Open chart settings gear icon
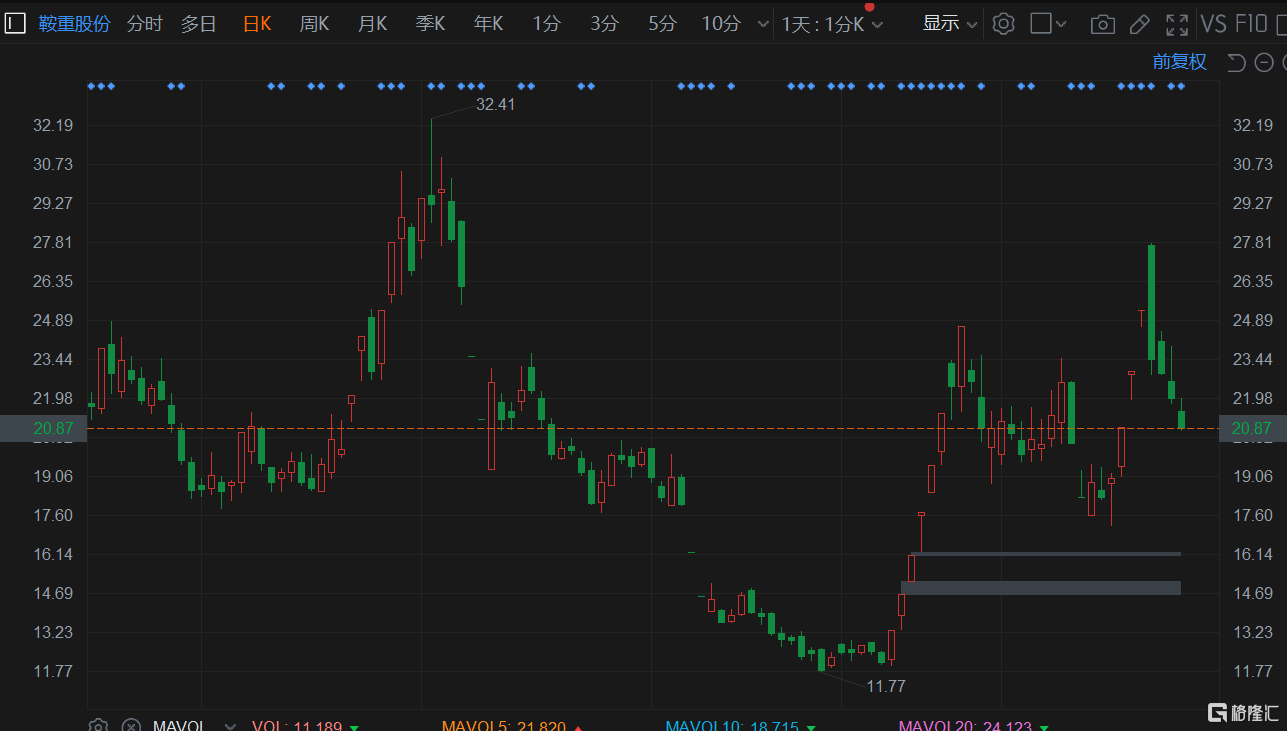Screen dimensions: 1287x731 click(1003, 24)
